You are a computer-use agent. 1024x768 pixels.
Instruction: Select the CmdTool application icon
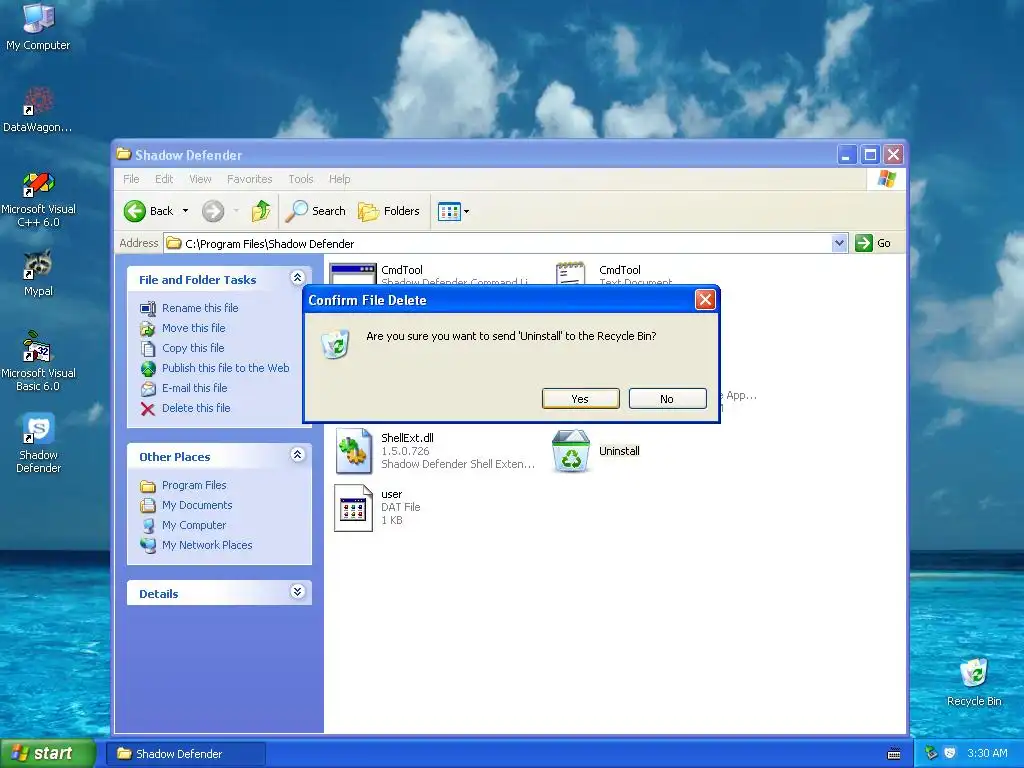pyautogui.click(x=353, y=273)
